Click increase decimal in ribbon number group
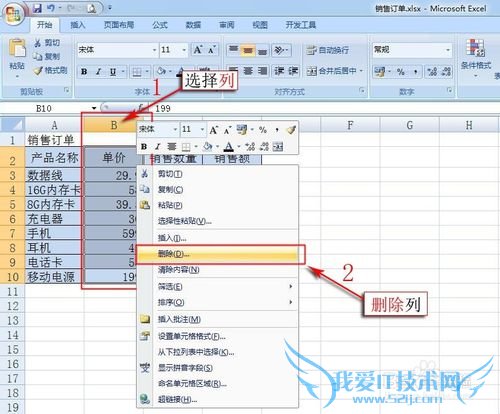Viewport: 500px width, 414px height. point(432,71)
